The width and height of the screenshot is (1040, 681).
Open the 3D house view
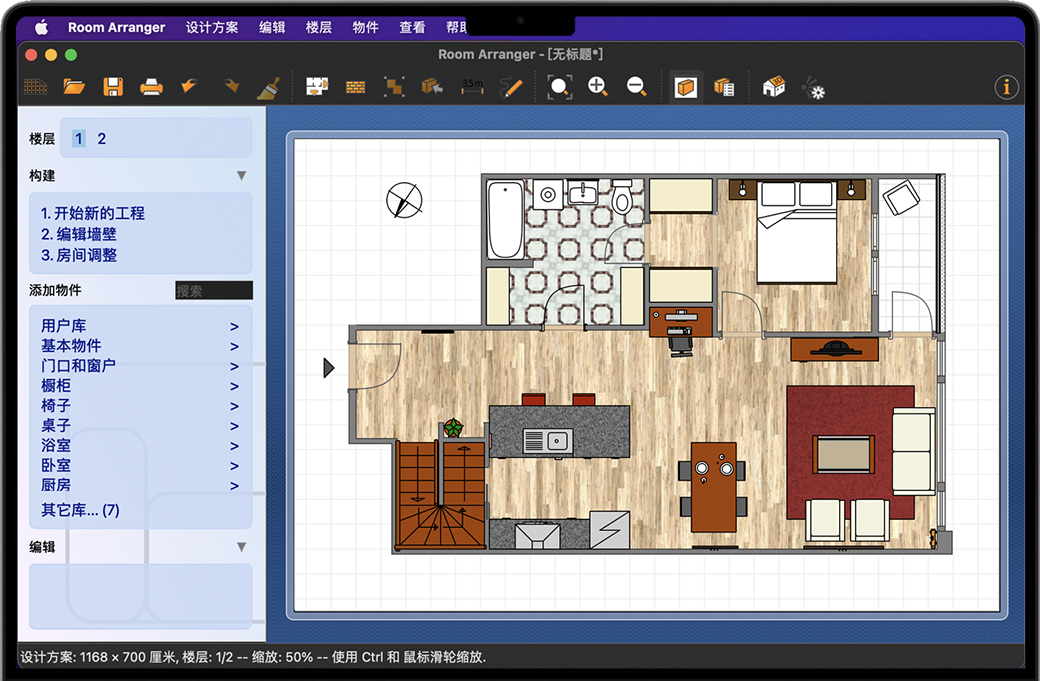pyautogui.click(x=773, y=87)
